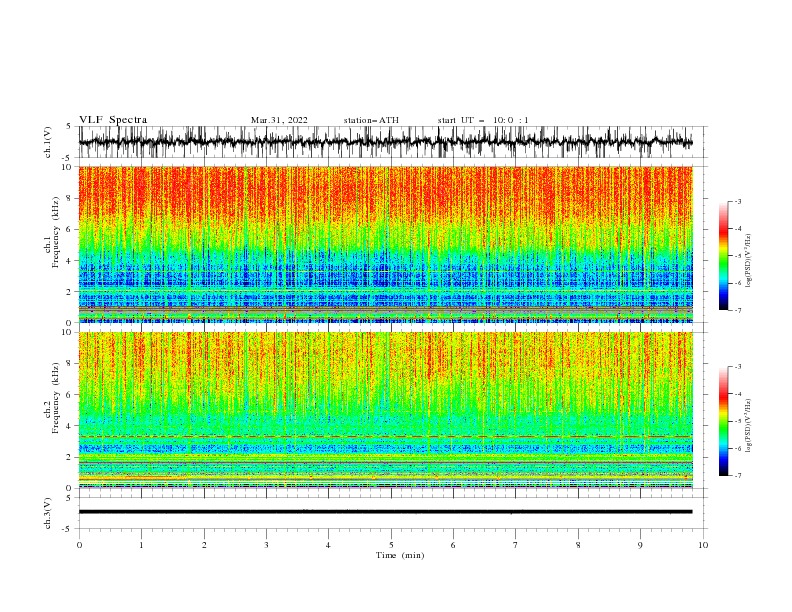Click the ch.2 "Frequency (kHz)" axis label
Viewport: 792px width, 612px height.
tap(55, 397)
